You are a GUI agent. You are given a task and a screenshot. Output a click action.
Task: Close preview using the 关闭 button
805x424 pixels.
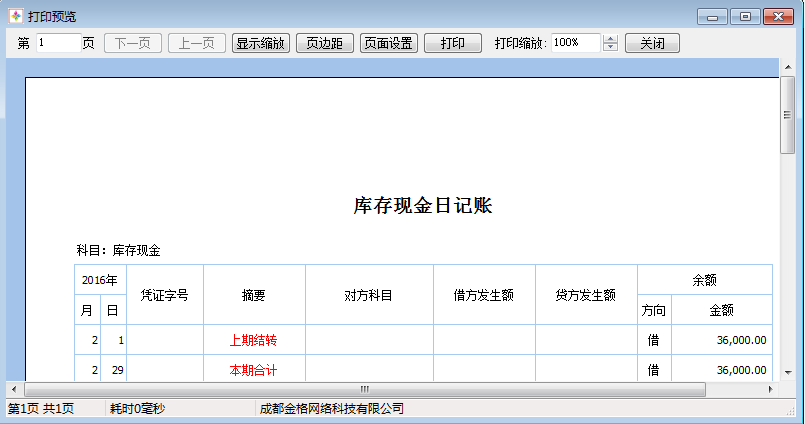(652, 43)
